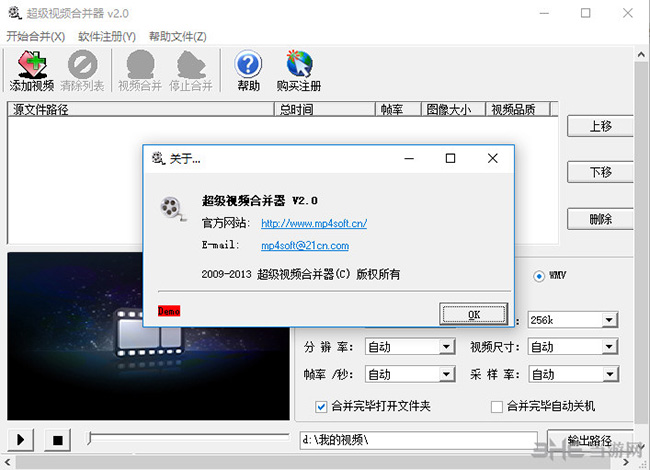Click the film reel icon in About dialog
The image size is (650, 470).
pyautogui.click(x=172, y=208)
